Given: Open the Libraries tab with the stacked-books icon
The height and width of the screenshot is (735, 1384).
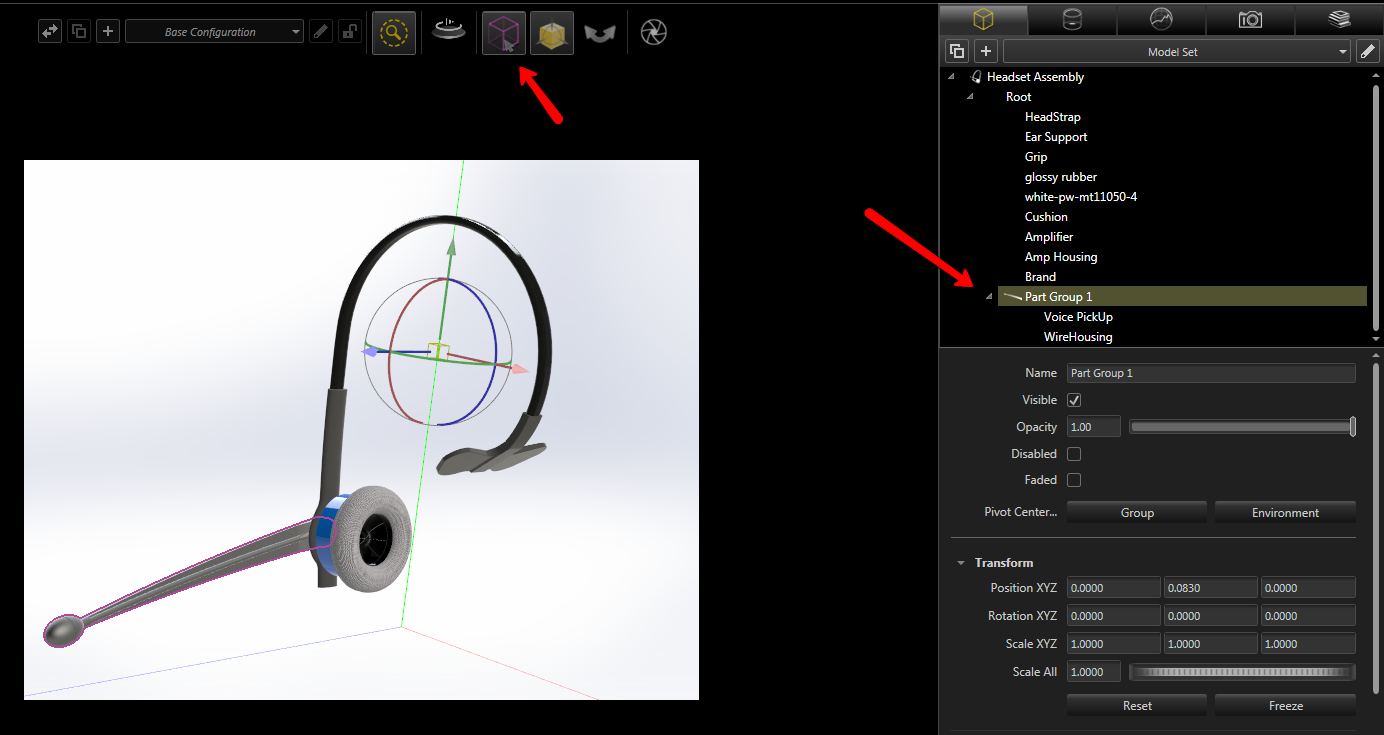Looking at the screenshot, I should coord(1339,19).
